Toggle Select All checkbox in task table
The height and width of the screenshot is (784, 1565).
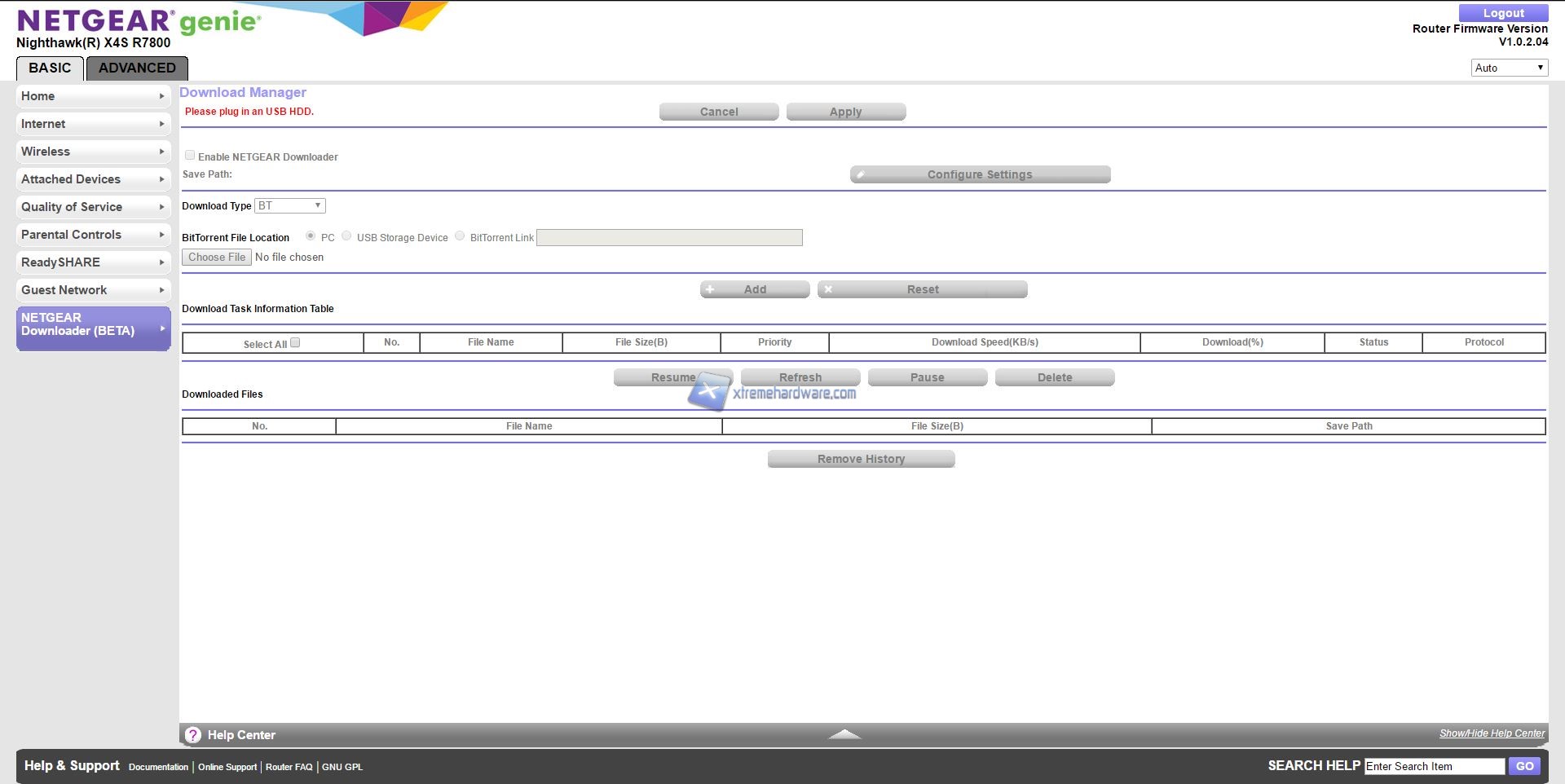tap(295, 343)
